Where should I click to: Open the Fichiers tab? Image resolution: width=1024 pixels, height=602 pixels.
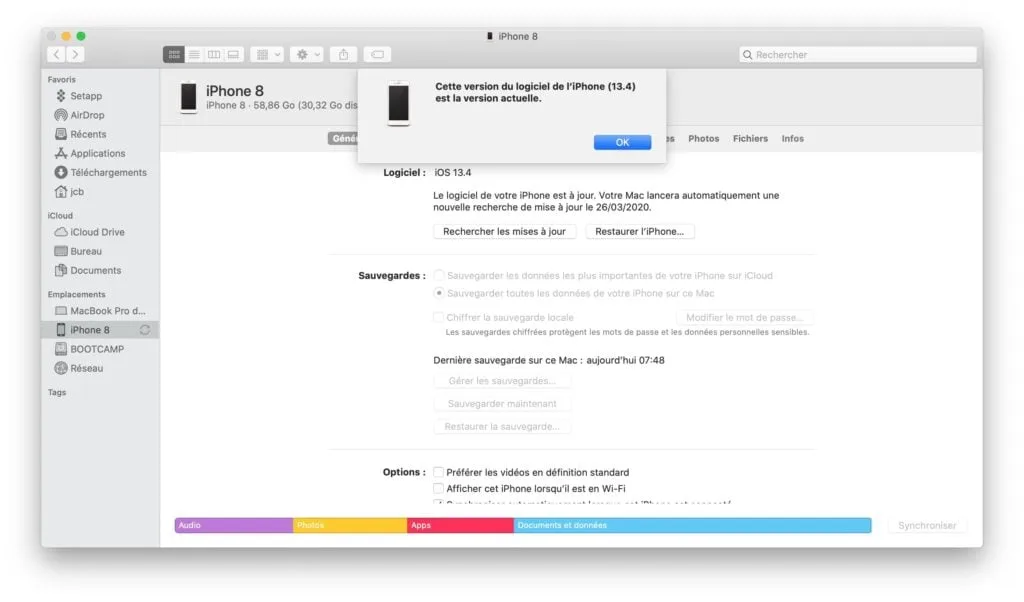[750, 138]
